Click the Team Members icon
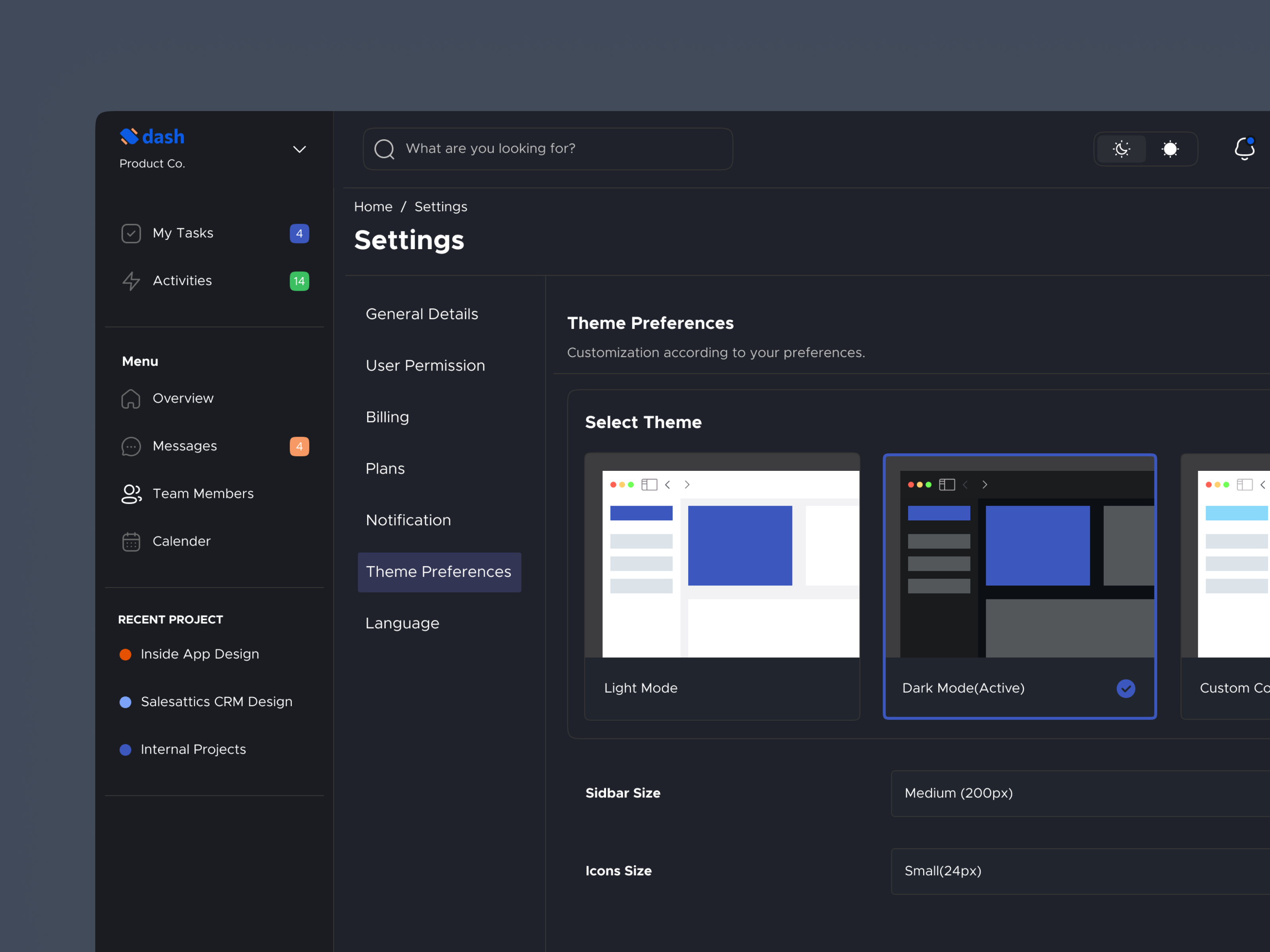This screenshot has width=1270, height=952. tap(131, 493)
